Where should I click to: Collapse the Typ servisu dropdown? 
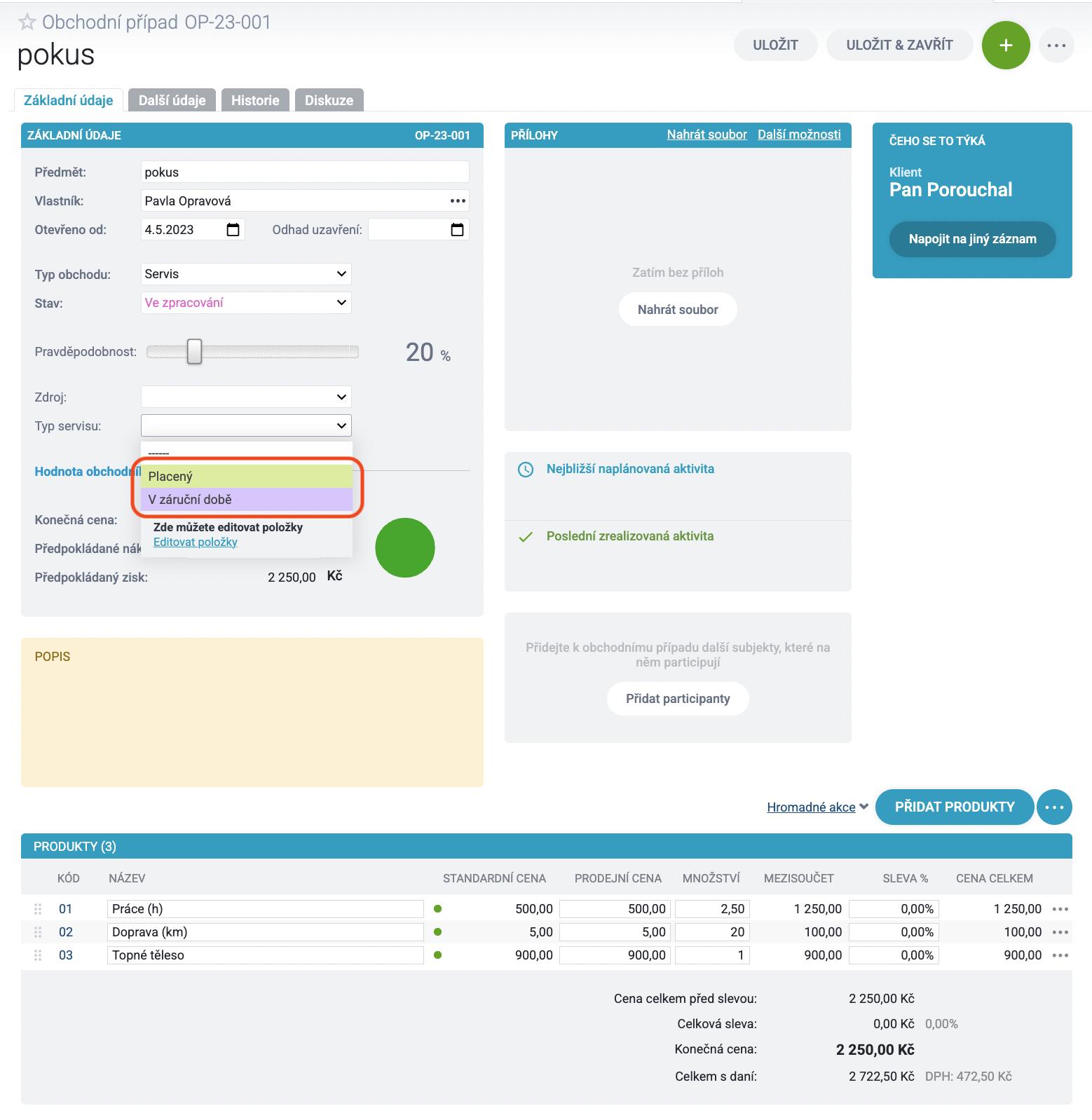[246, 425]
